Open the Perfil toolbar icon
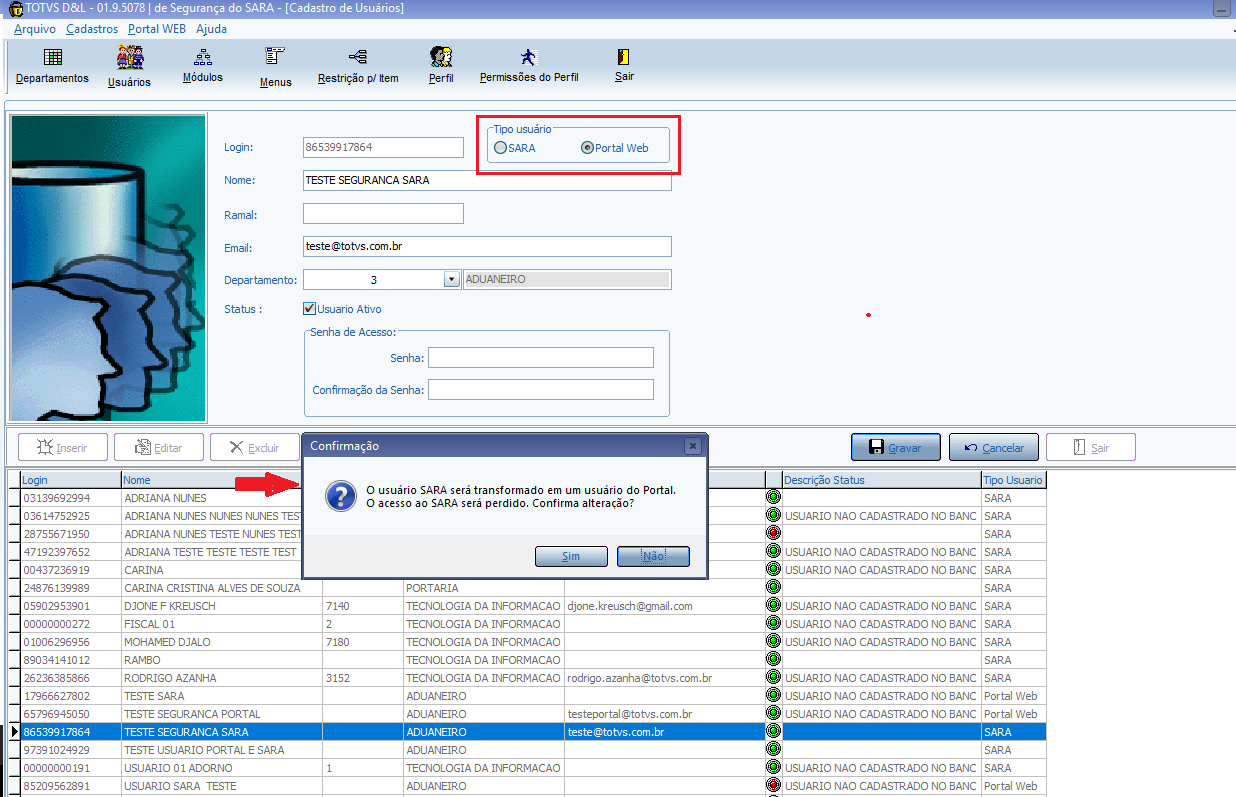 (x=441, y=66)
